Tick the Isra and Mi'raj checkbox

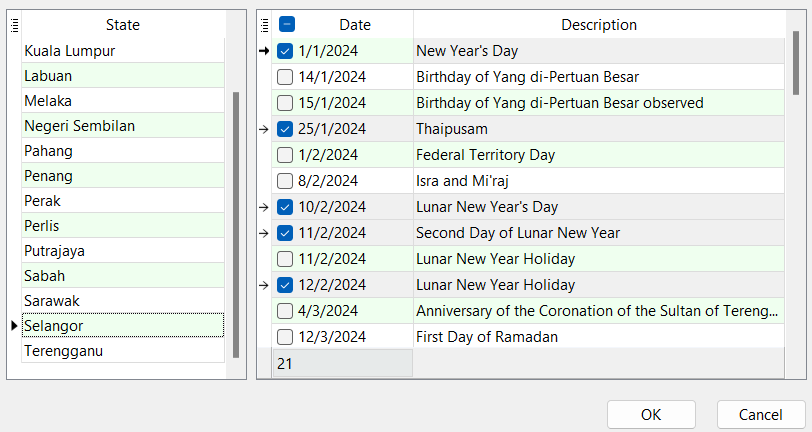285,181
